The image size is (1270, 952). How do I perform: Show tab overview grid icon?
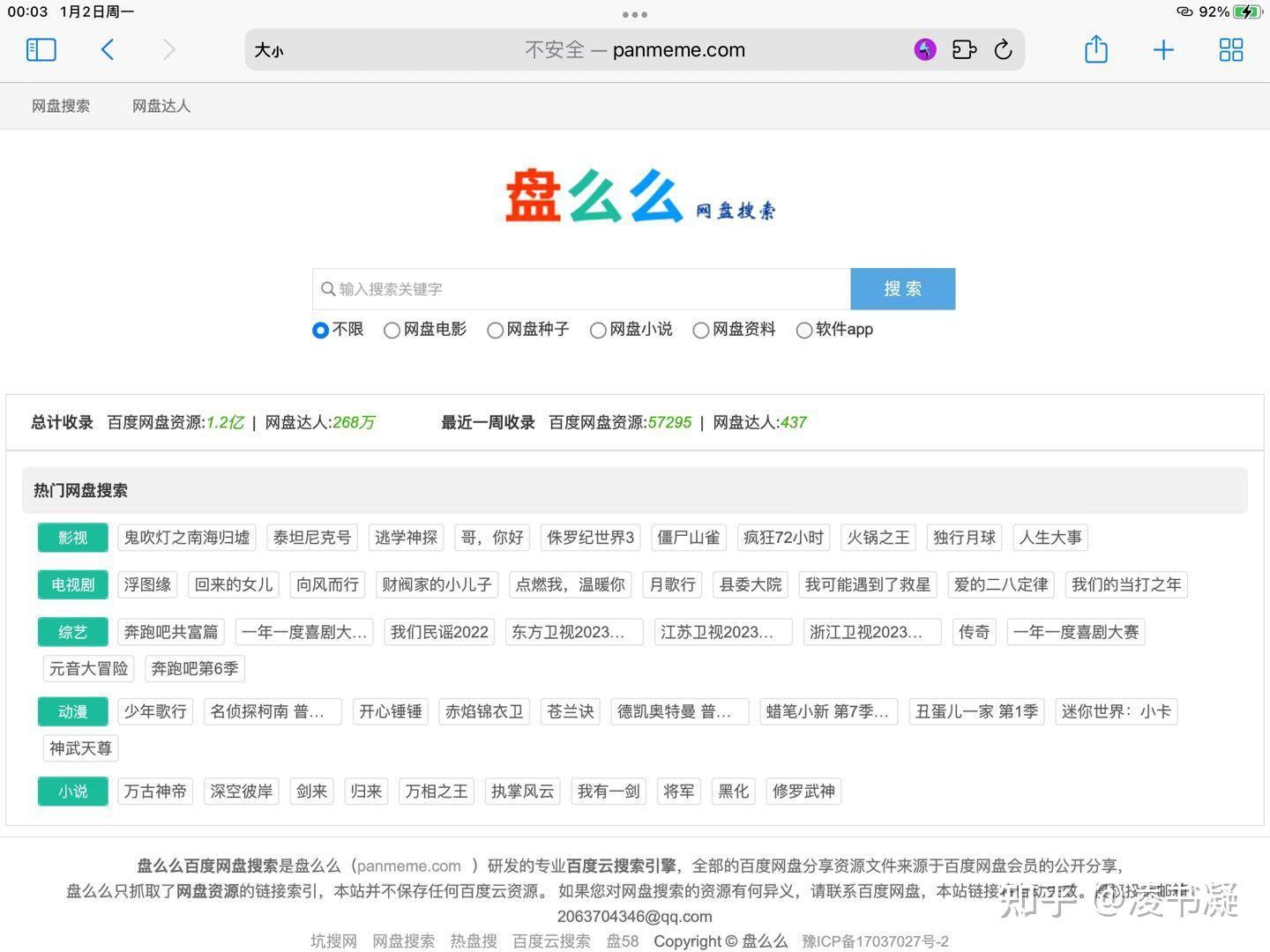(x=1231, y=50)
